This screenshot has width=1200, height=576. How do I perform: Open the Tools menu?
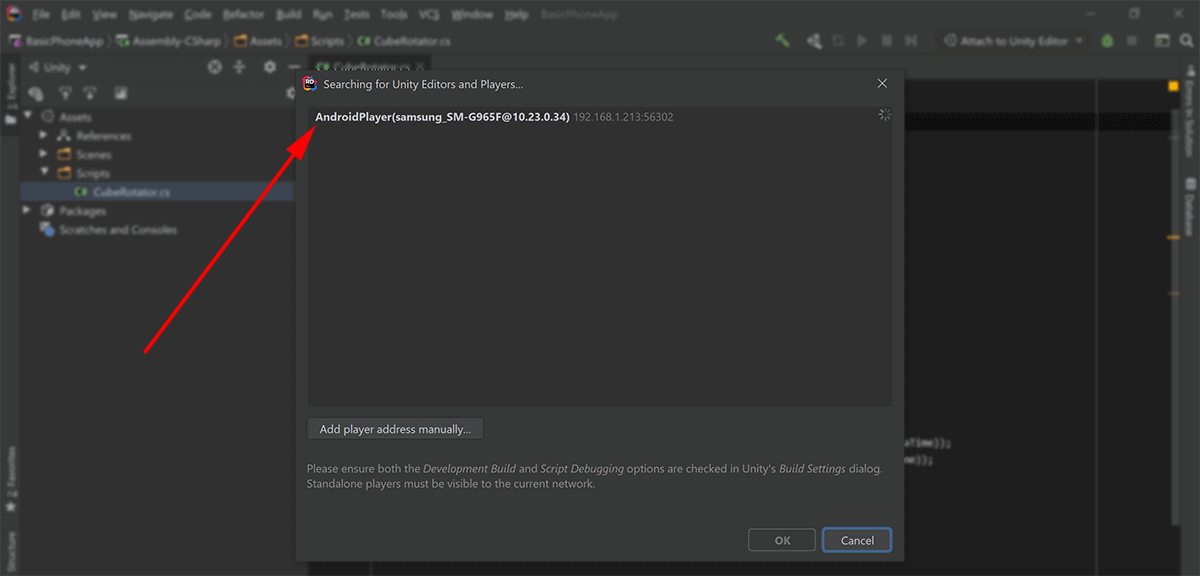click(x=394, y=15)
